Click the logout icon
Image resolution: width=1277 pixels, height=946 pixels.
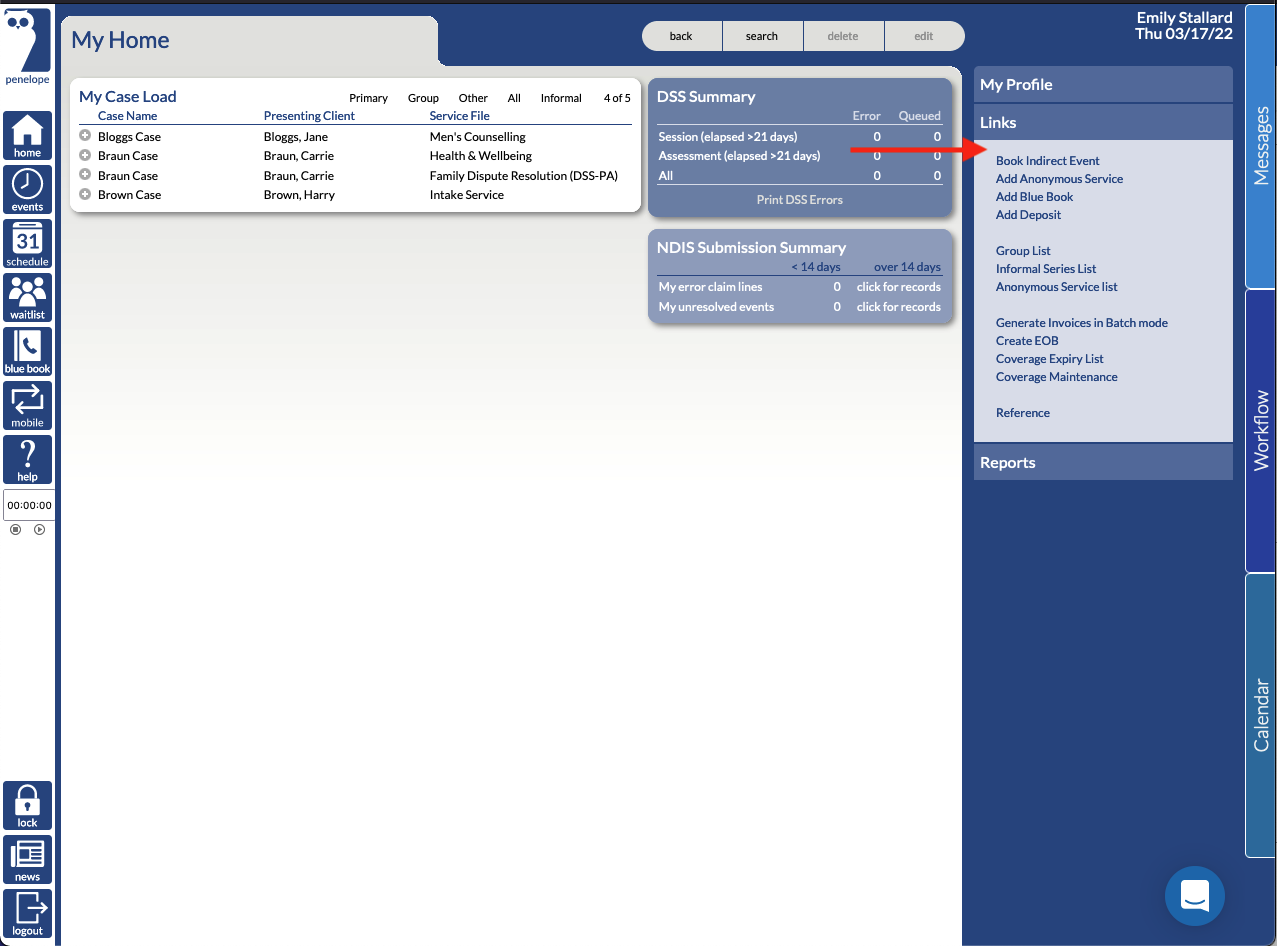coord(27,914)
